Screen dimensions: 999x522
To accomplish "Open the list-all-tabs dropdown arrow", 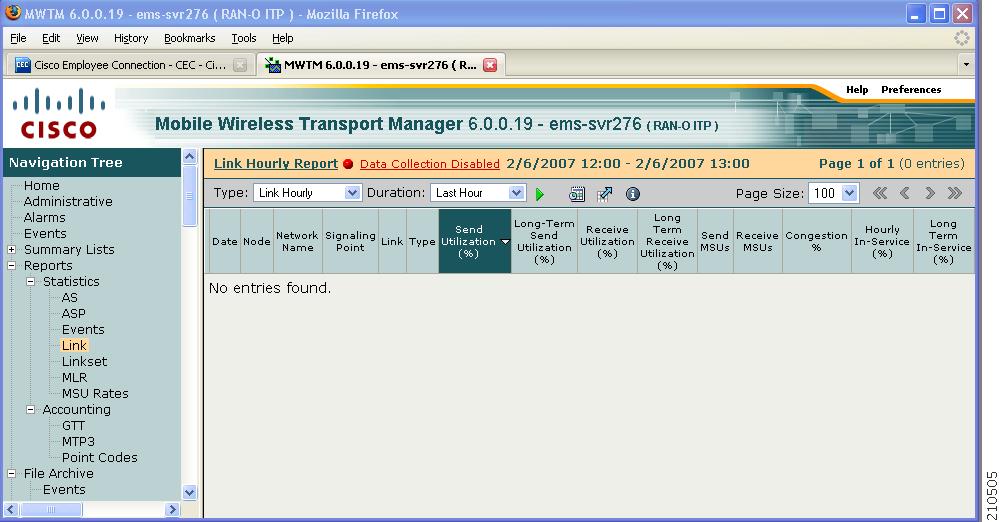I will point(966,64).
